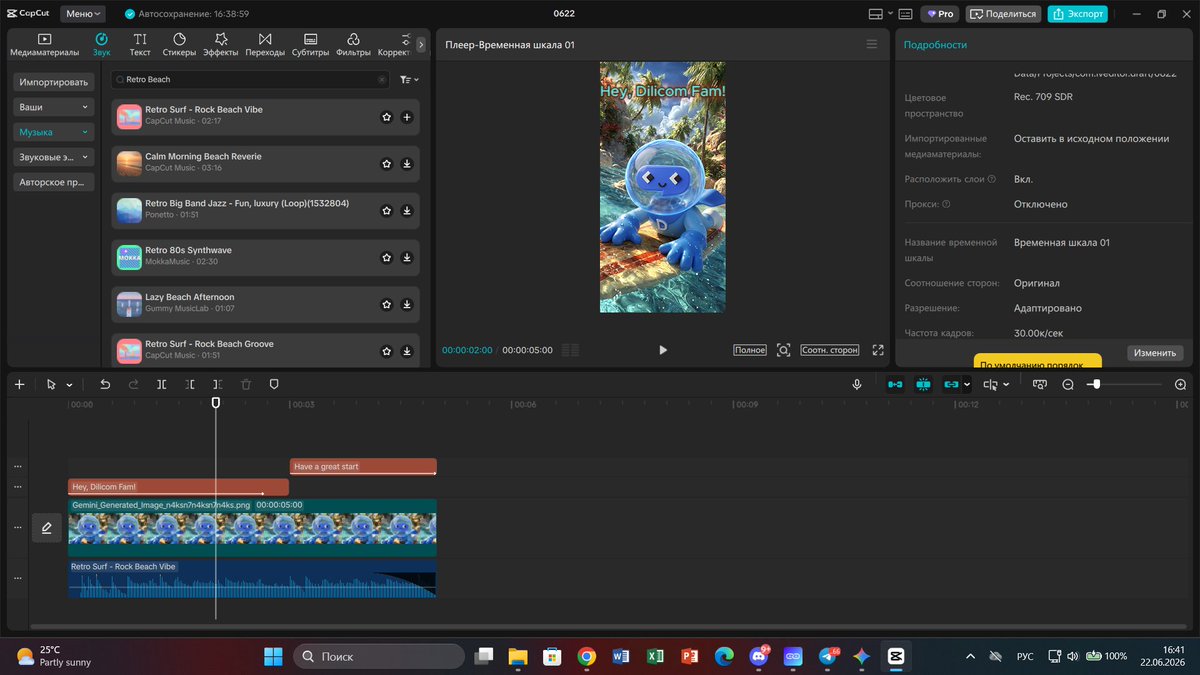The image size is (1200, 675).
Task: Open the layout switcher icon in title bar
Action: pyautogui.click(x=878, y=14)
